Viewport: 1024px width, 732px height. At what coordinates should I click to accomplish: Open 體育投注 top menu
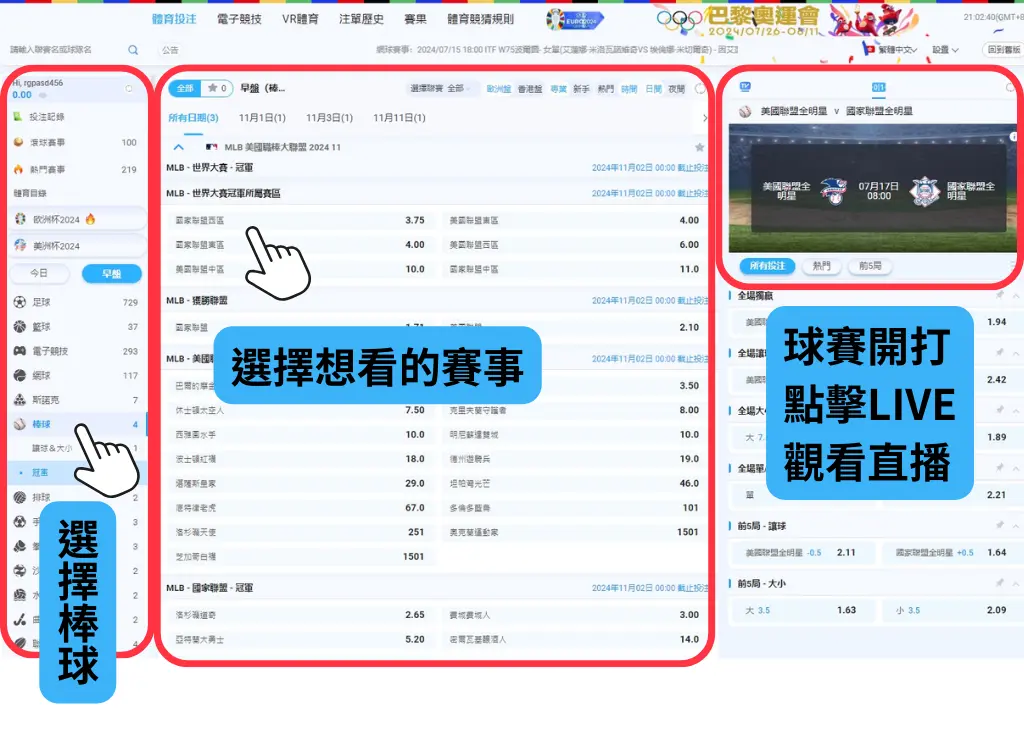174,19
